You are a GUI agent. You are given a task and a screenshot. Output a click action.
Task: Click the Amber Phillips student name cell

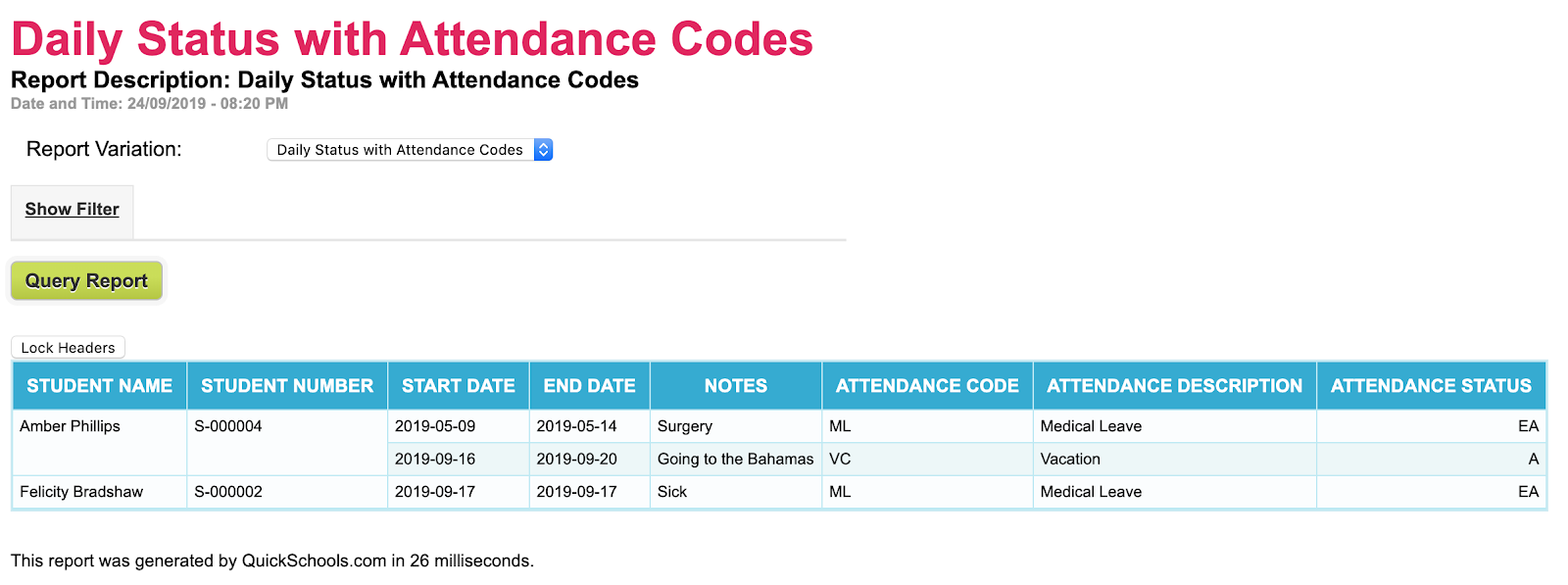pyautogui.click(x=71, y=426)
